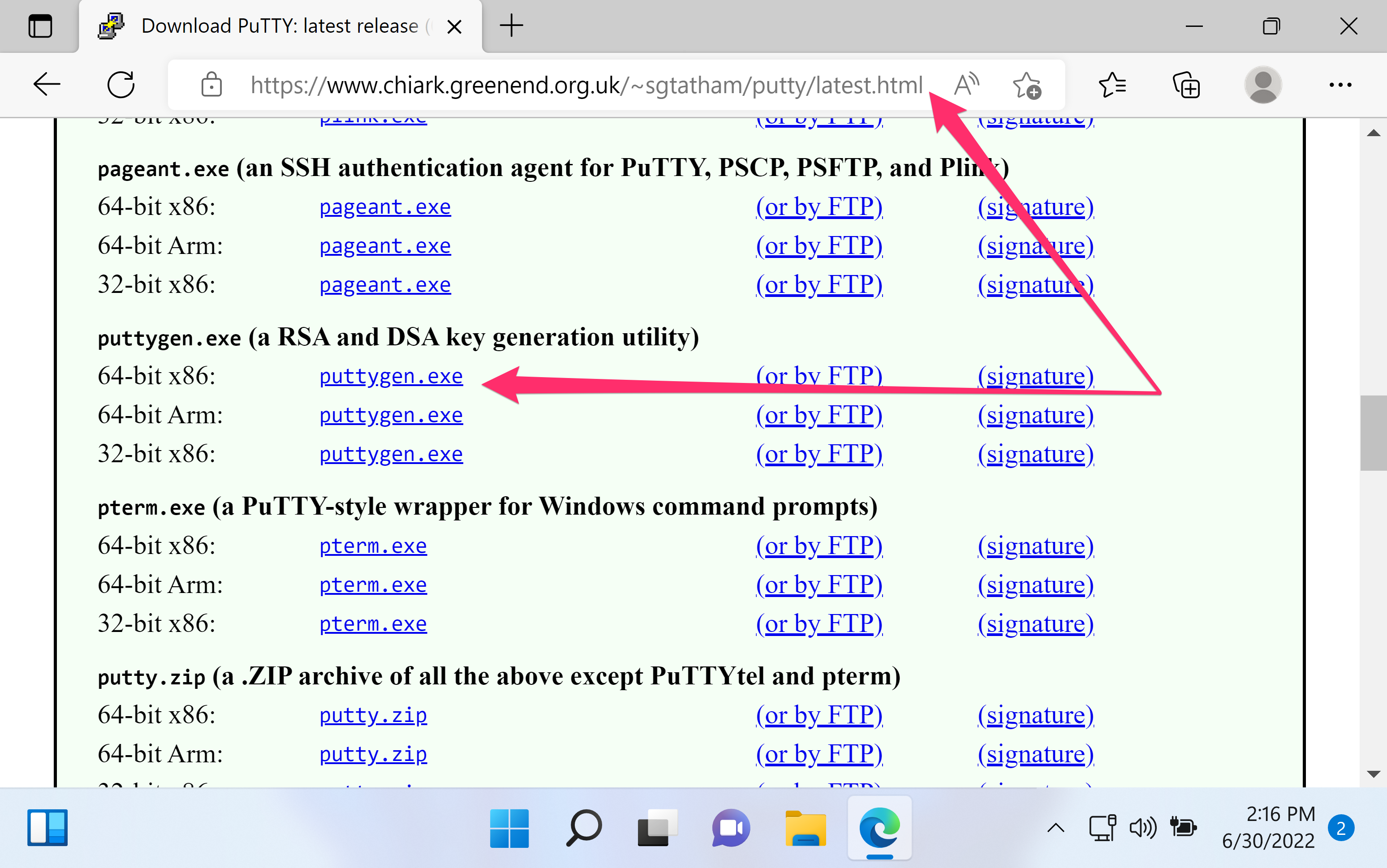Image resolution: width=1387 pixels, height=868 pixels.
Task: Show hidden system tray icons
Action: 1056,828
